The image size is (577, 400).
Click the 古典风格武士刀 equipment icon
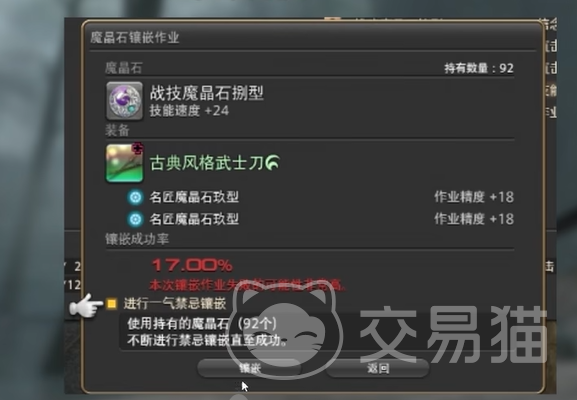(124, 163)
